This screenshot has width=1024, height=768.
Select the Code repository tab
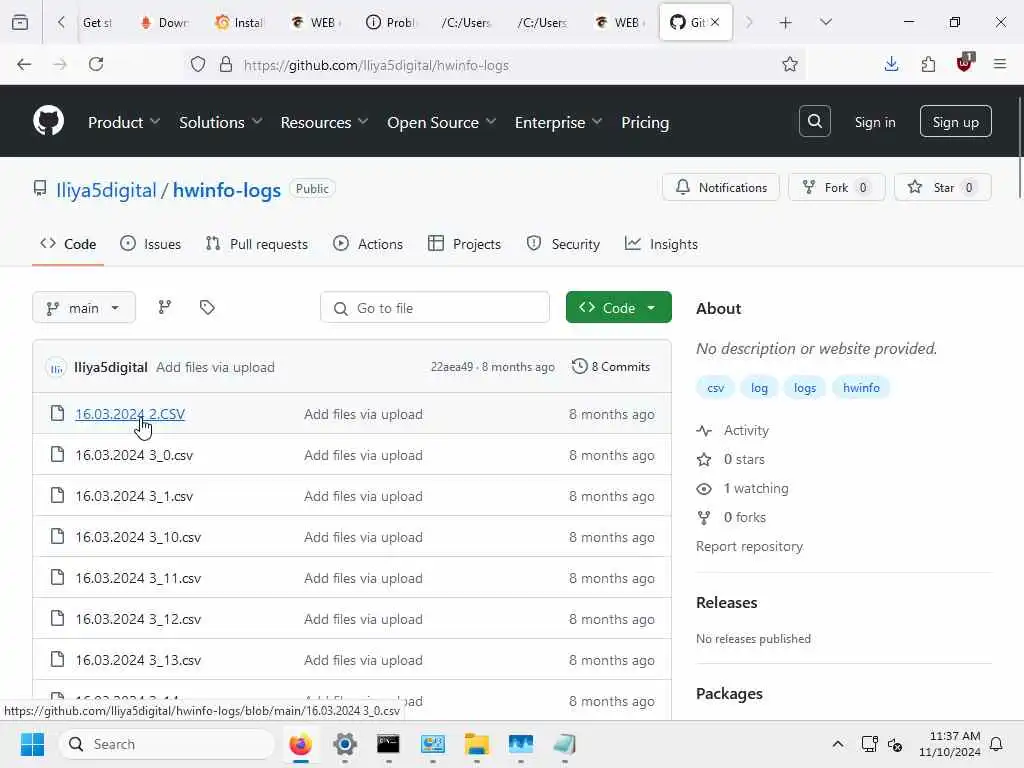(68, 244)
